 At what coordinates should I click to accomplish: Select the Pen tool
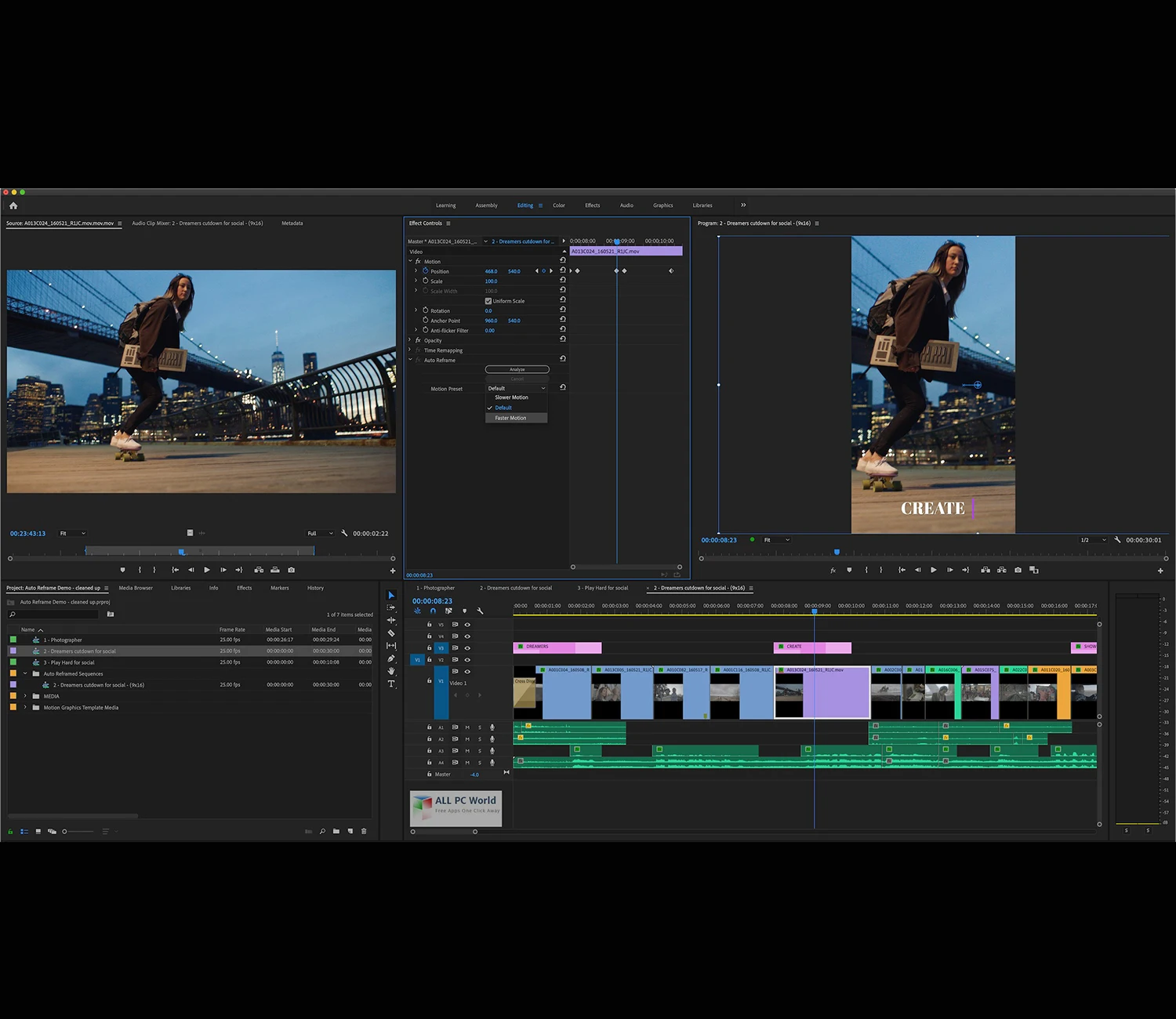point(391,658)
